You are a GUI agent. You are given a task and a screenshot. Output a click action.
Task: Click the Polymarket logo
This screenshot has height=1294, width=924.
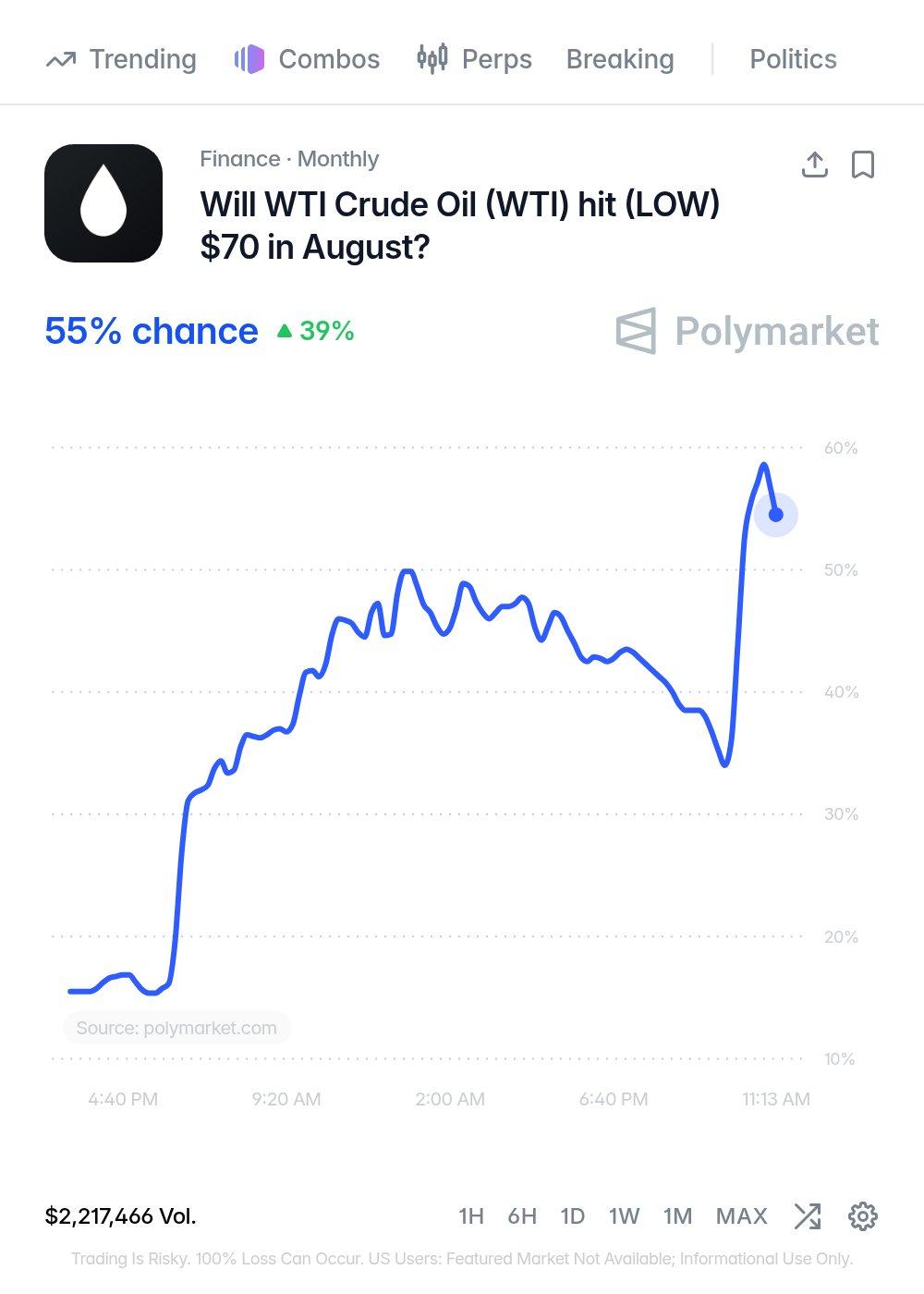(748, 331)
